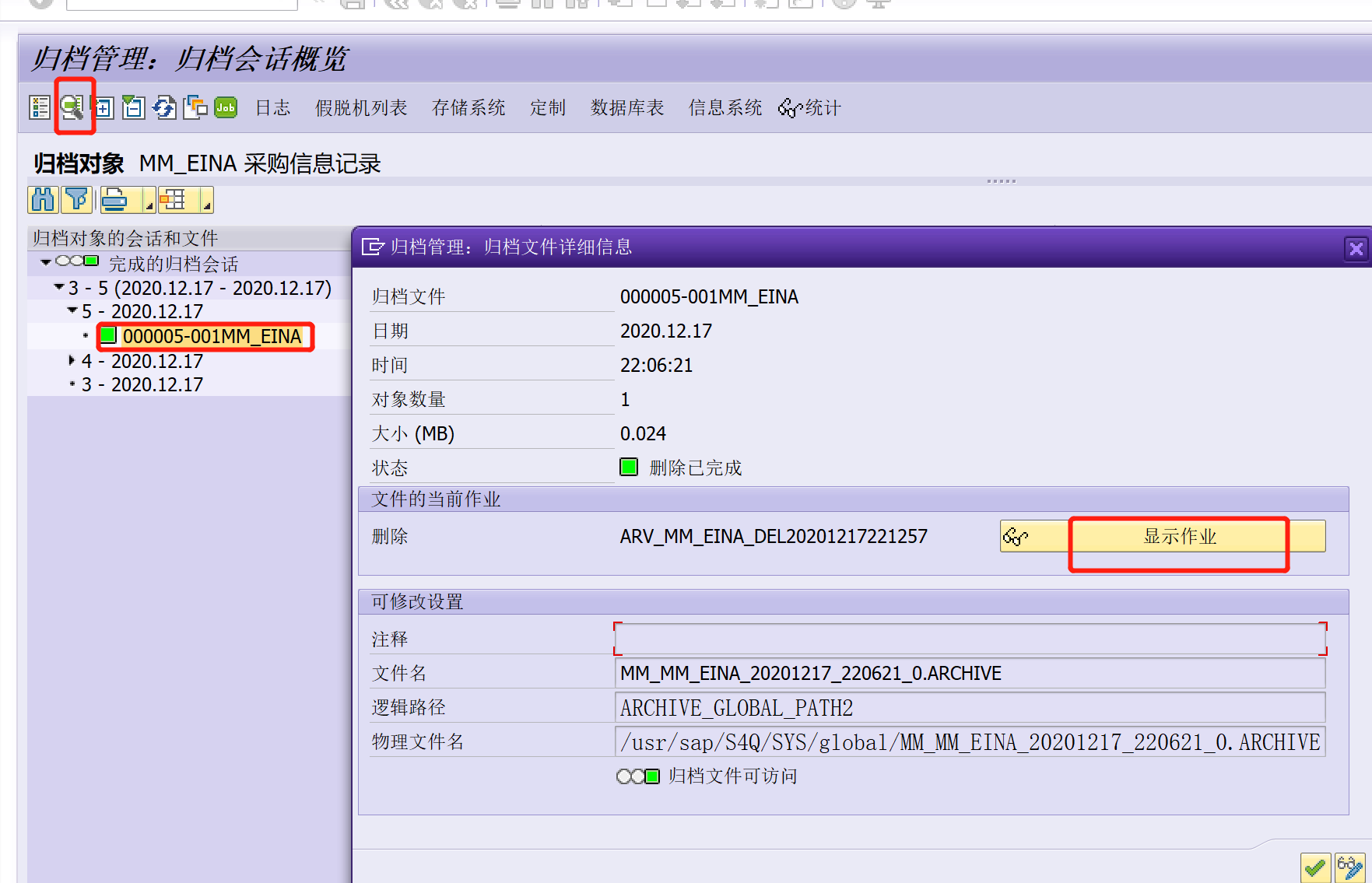Click the splitter handle dots above the dialog
The width and height of the screenshot is (1372, 883).
click(x=1002, y=181)
